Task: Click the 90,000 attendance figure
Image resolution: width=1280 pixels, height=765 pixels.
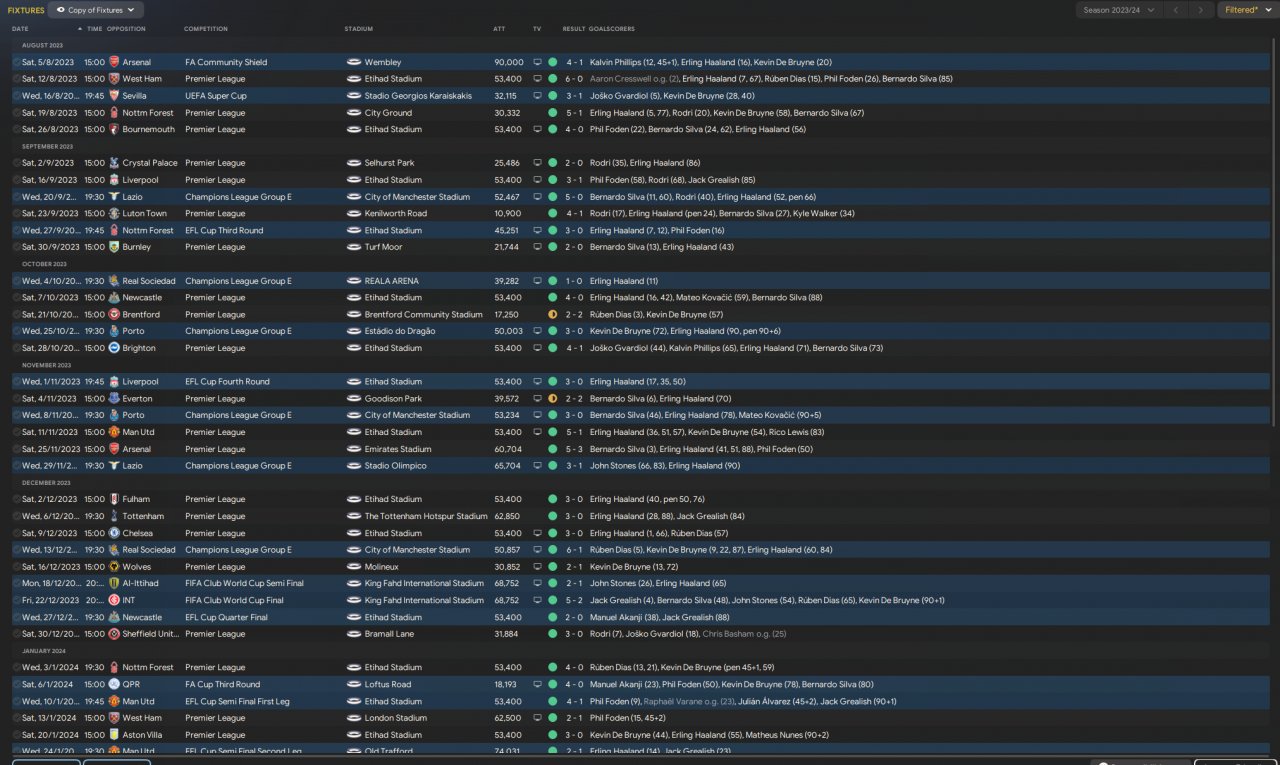Action: tap(508, 62)
